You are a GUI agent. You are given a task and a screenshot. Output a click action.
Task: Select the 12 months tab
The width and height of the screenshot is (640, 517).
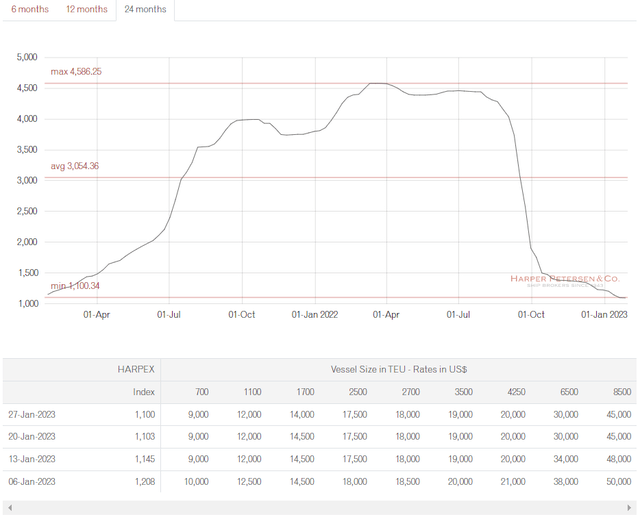[x=87, y=9]
